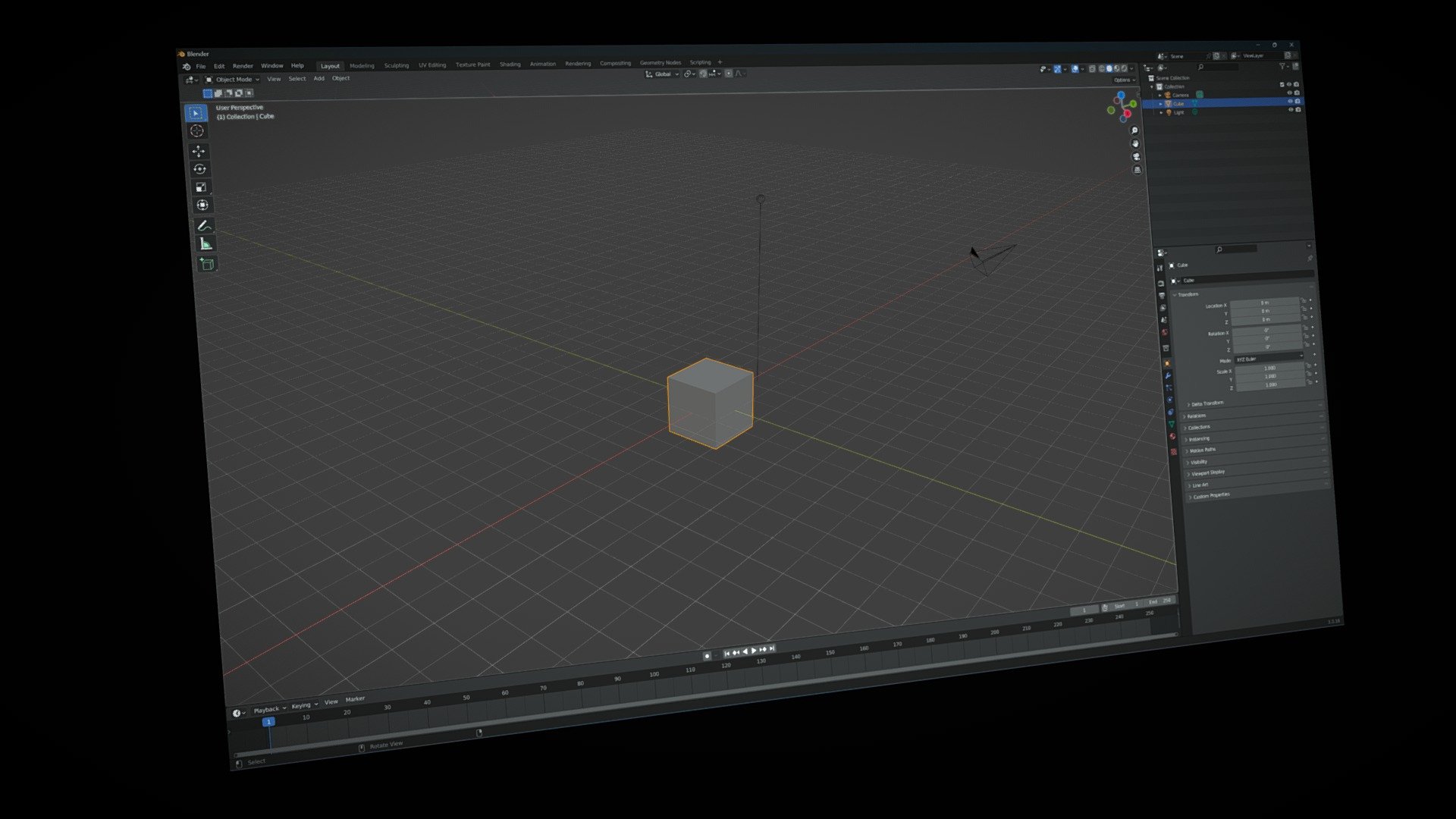The height and width of the screenshot is (819, 1456).
Task: Click the current frame marker on the timeline
Action: pos(268,723)
